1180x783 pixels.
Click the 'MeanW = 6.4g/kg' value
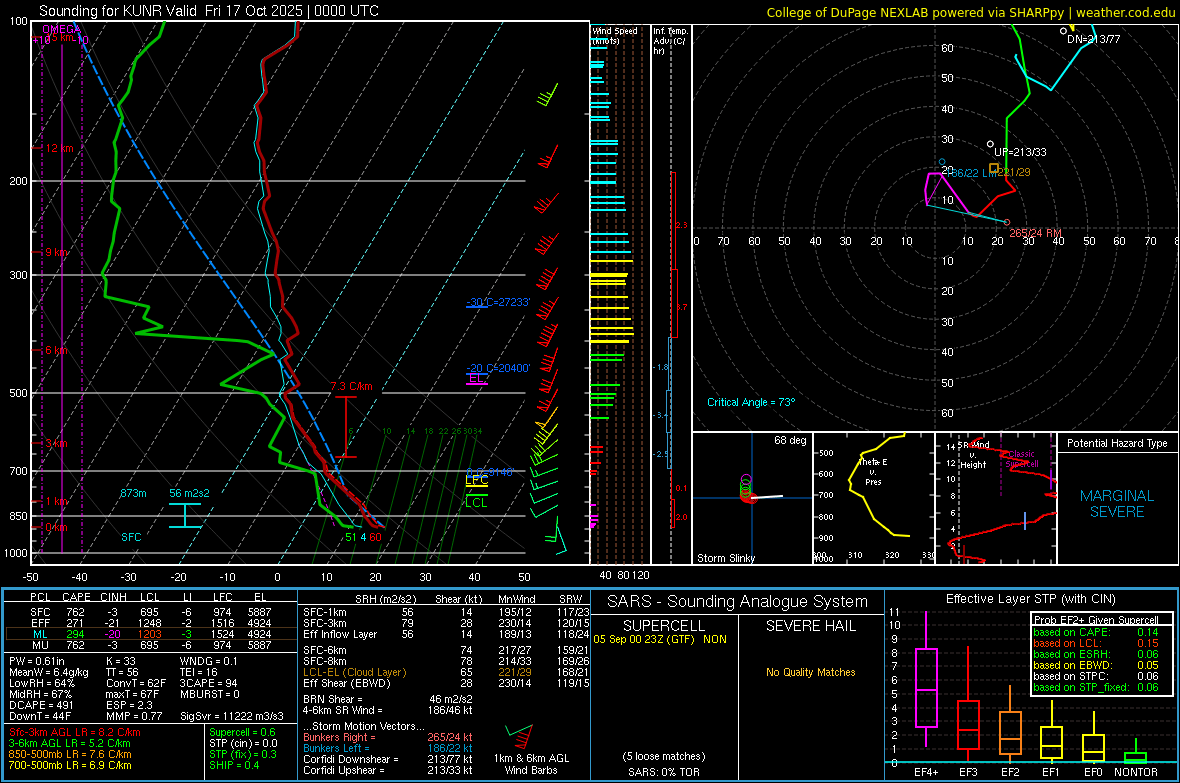point(49,672)
